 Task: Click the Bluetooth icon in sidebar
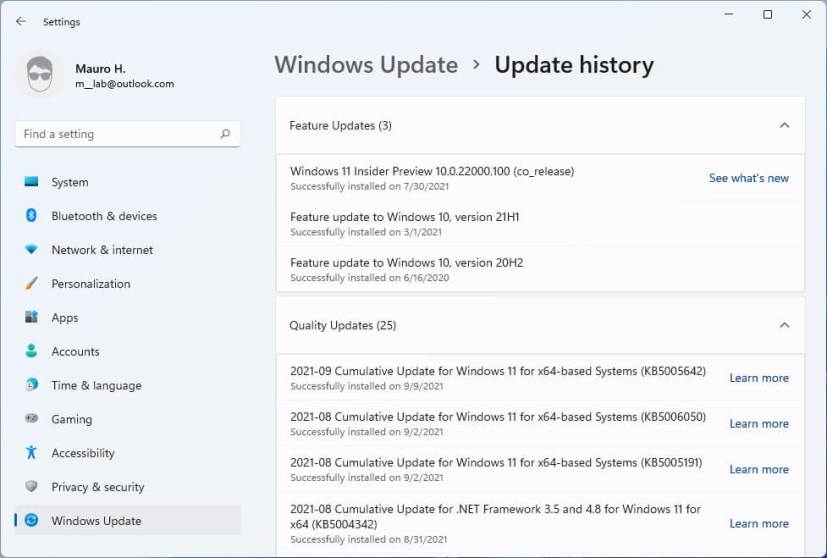(31, 215)
